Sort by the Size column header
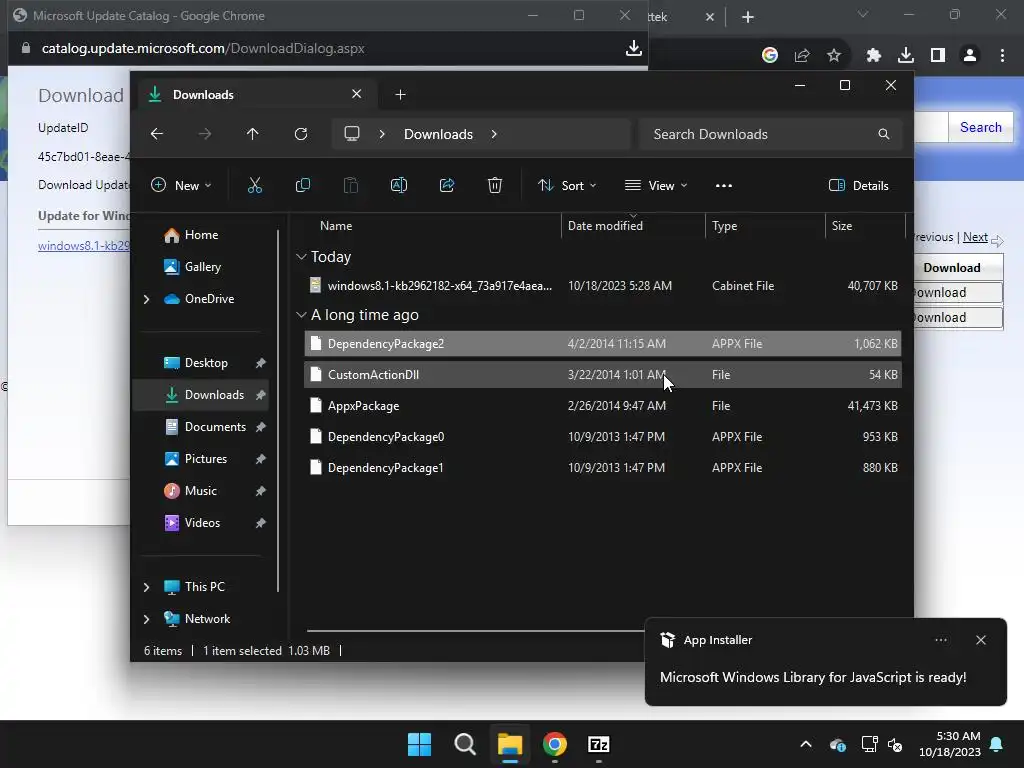Image resolution: width=1024 pixels, height=768 pixels. click(842, 225)
